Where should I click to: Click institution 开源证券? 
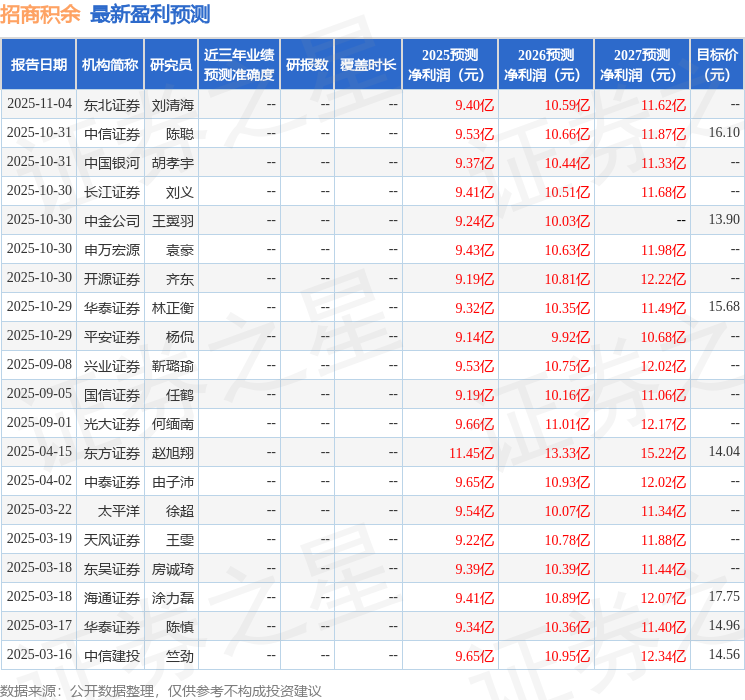pos(112,279)
